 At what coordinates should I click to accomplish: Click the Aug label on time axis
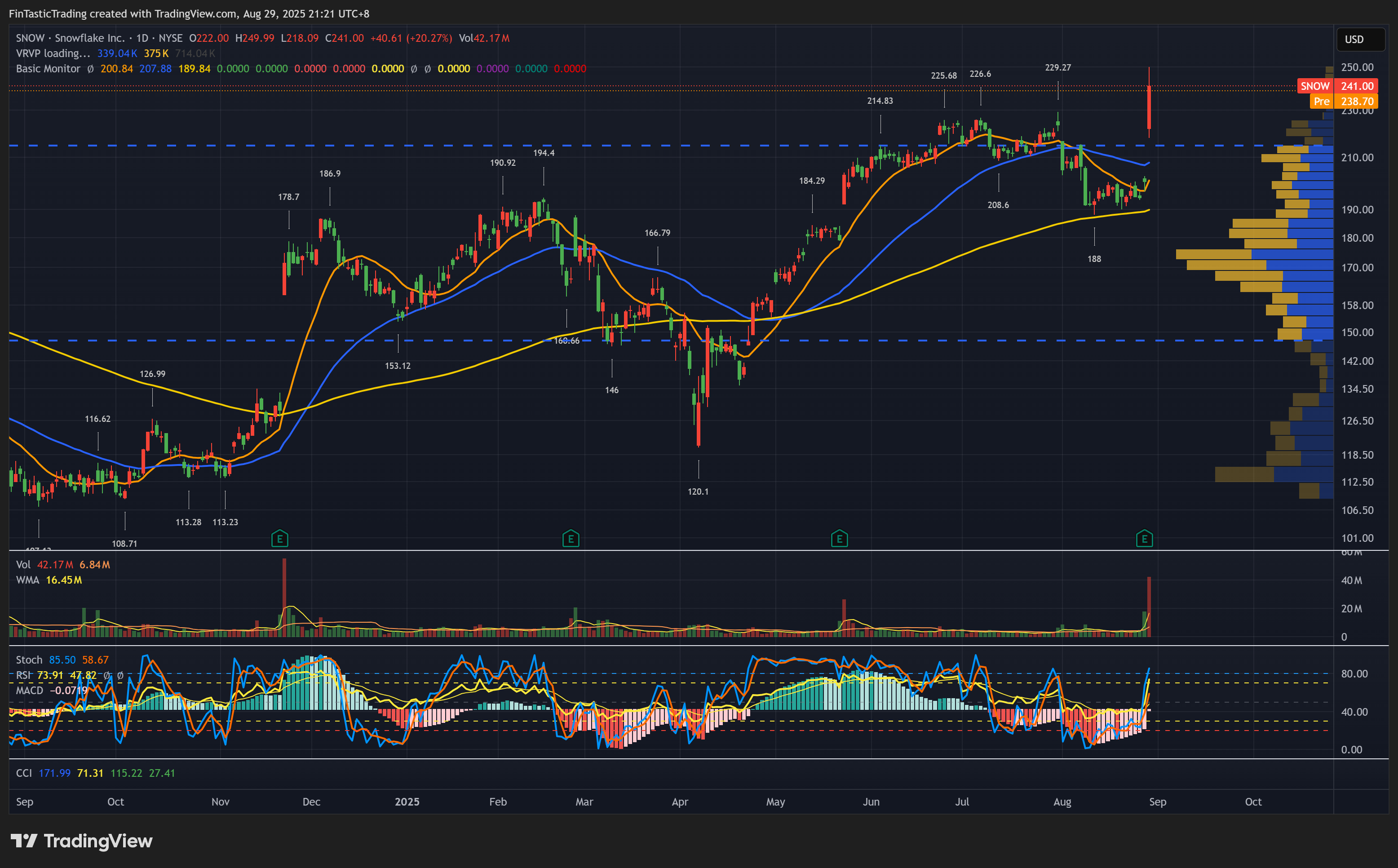[x=1062, y=802]
